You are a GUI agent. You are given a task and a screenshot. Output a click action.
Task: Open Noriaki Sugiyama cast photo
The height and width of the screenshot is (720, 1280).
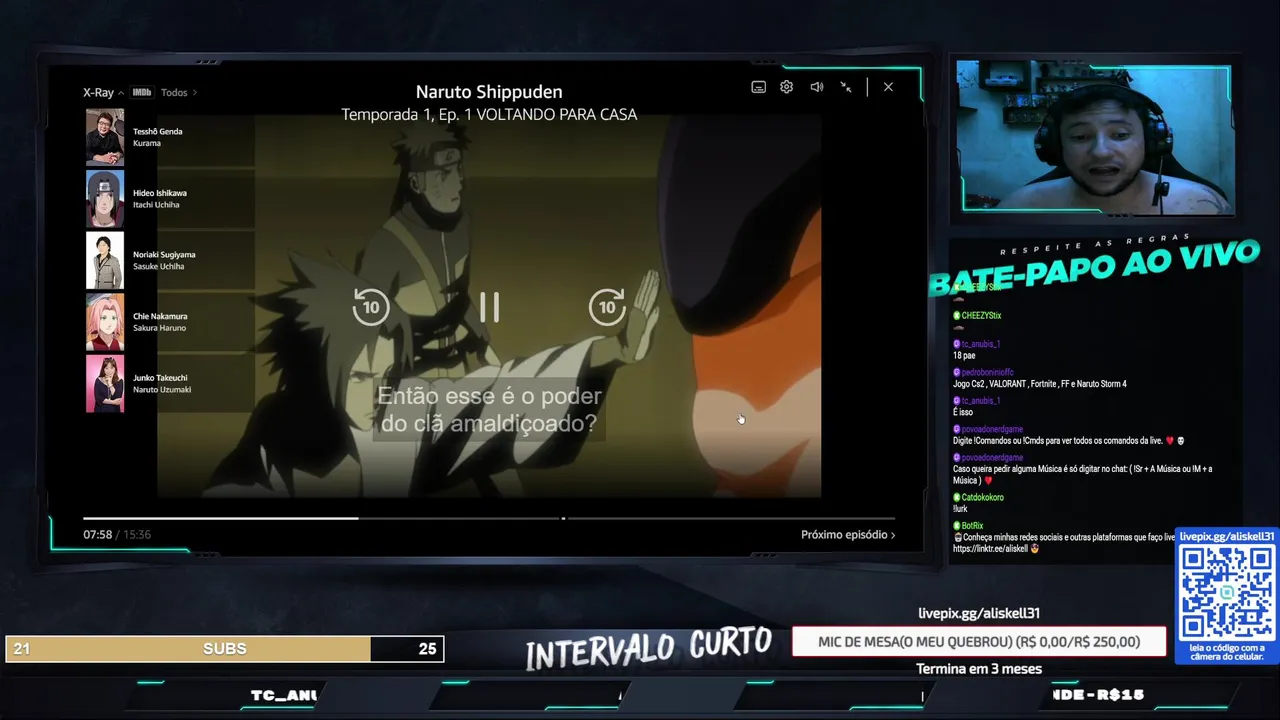click(105, 260)
